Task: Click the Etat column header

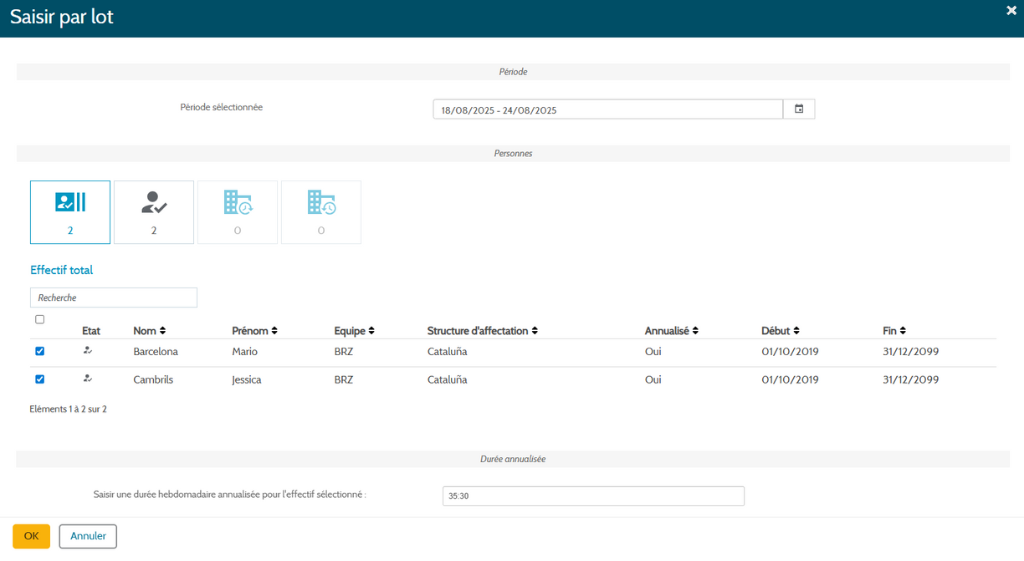Action: (91, 330)
